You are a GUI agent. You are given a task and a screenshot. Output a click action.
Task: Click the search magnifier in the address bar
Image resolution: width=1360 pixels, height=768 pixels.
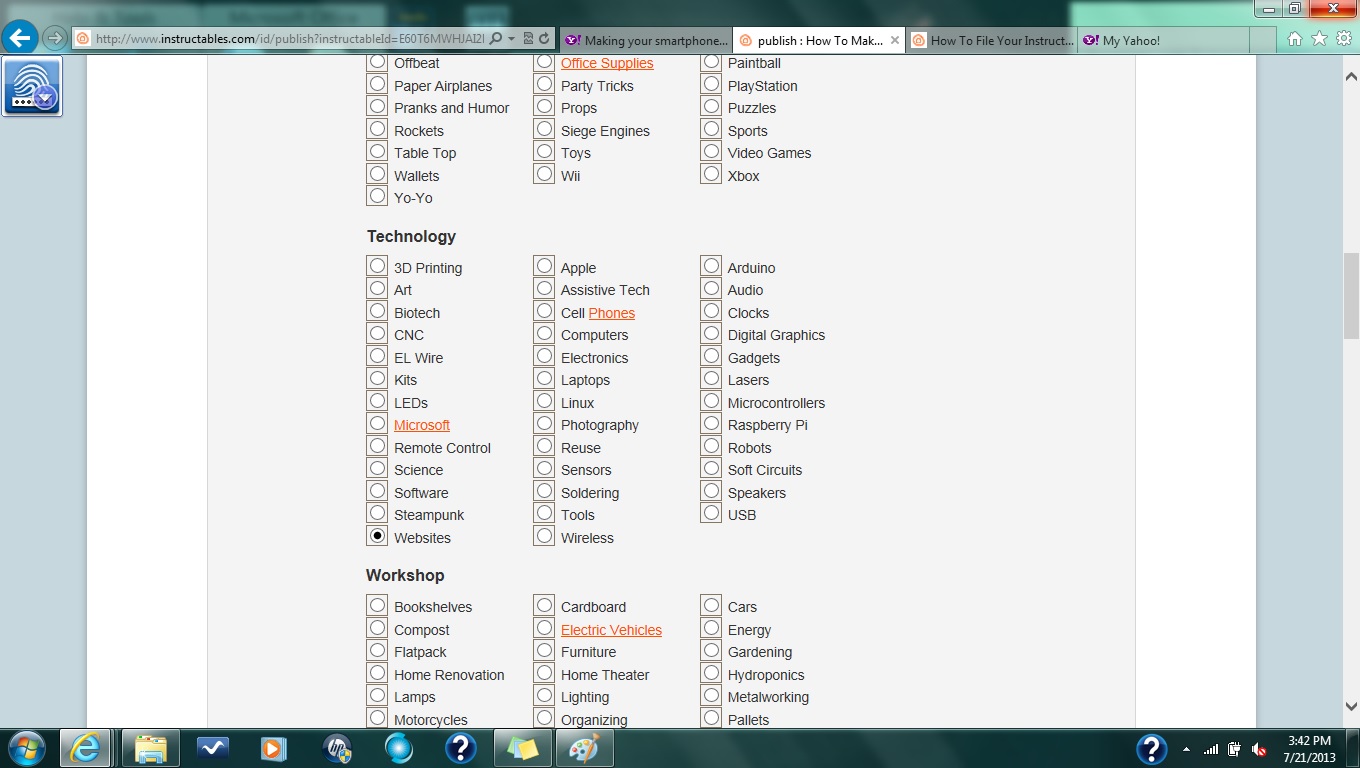pos(496,39)
